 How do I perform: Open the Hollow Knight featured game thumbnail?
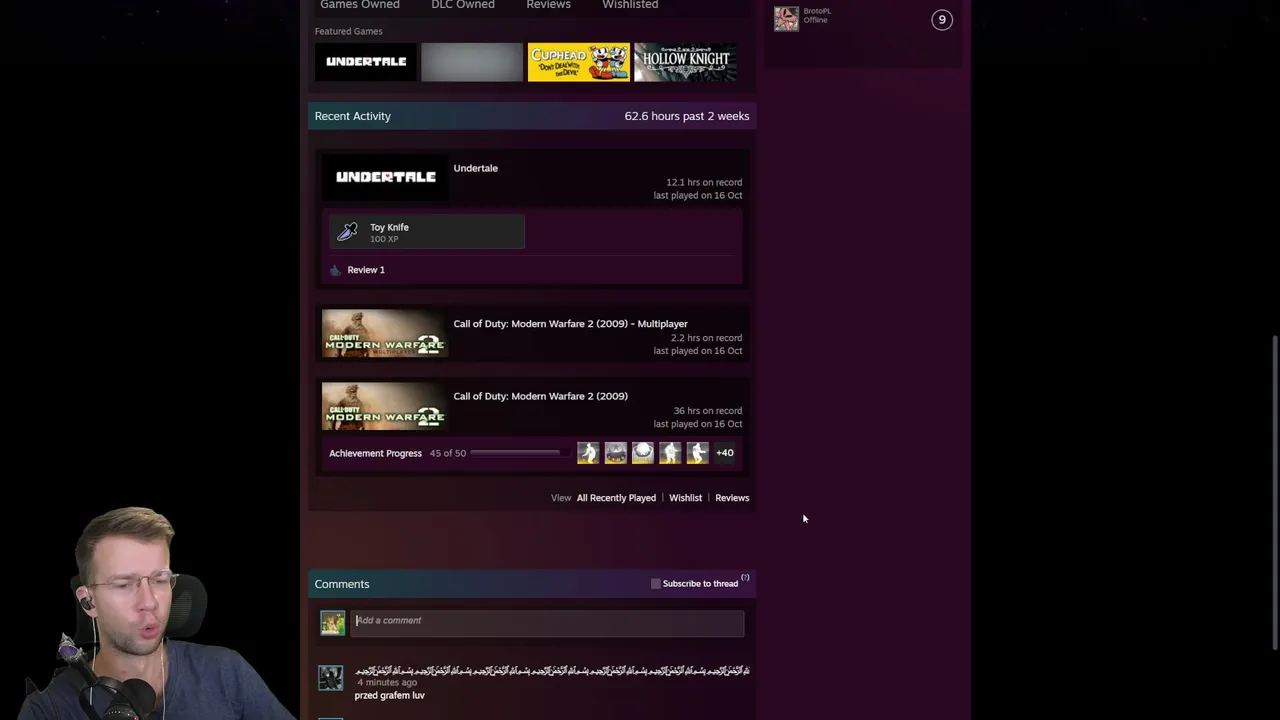[x=685, y=62]
